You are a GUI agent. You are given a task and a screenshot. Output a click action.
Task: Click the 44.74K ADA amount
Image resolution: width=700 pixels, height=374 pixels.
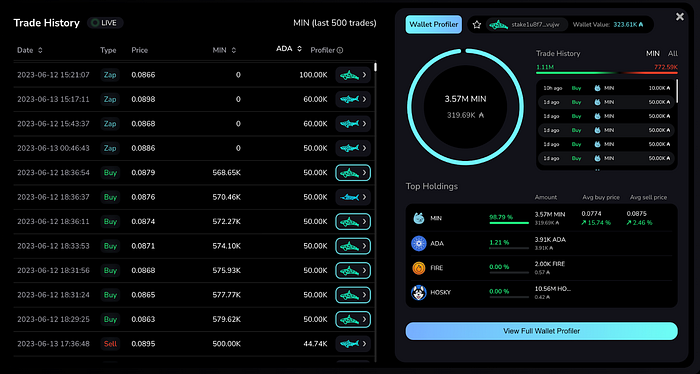(315, 344)
